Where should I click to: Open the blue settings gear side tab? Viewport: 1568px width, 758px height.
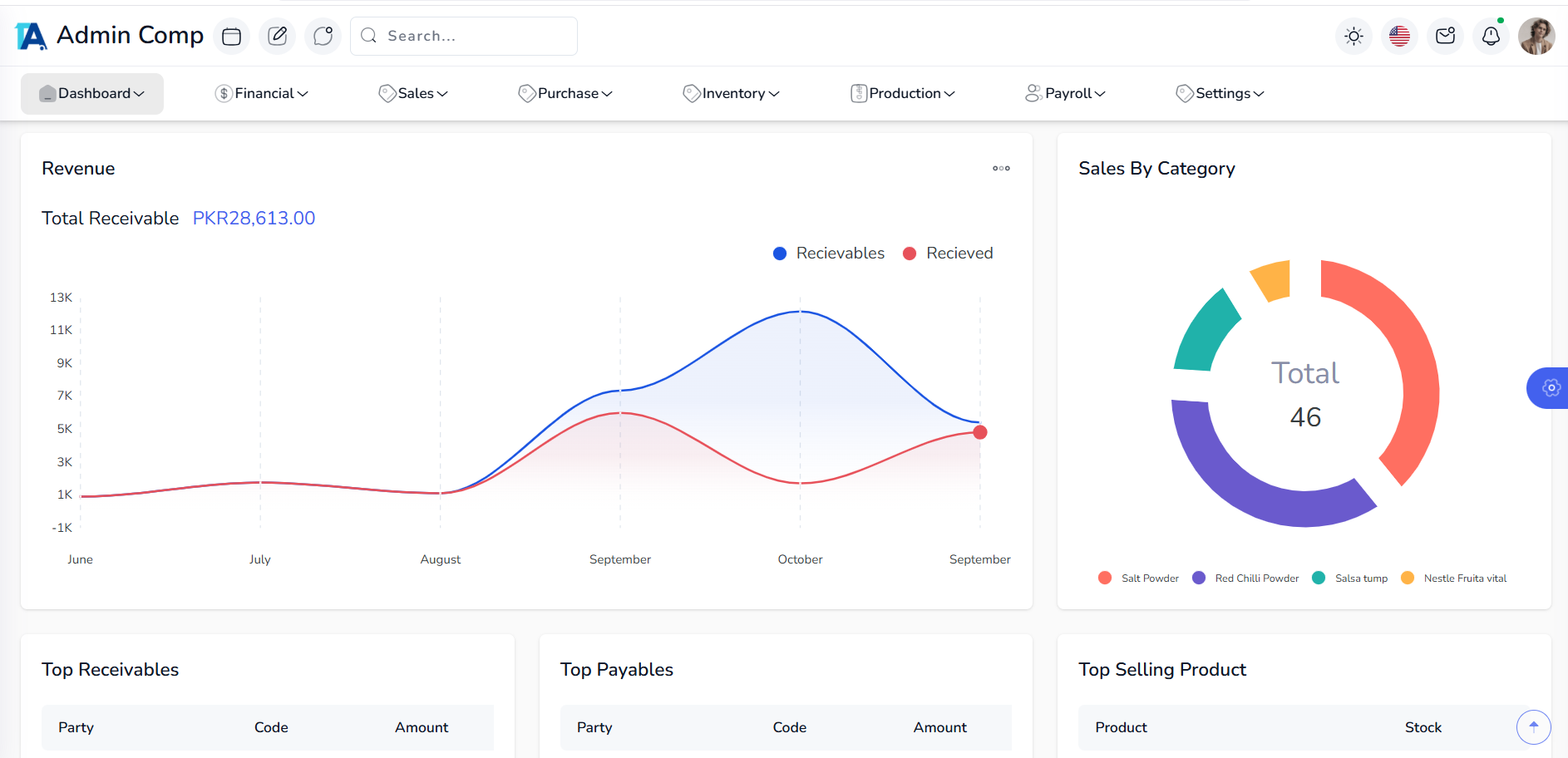point(1550,388)
